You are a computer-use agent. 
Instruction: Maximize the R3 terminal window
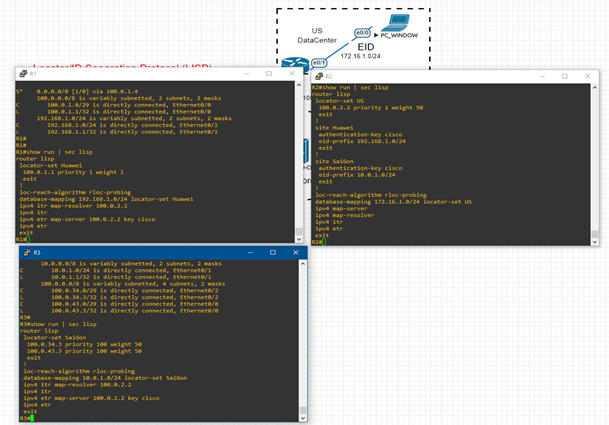click(273, 253)
